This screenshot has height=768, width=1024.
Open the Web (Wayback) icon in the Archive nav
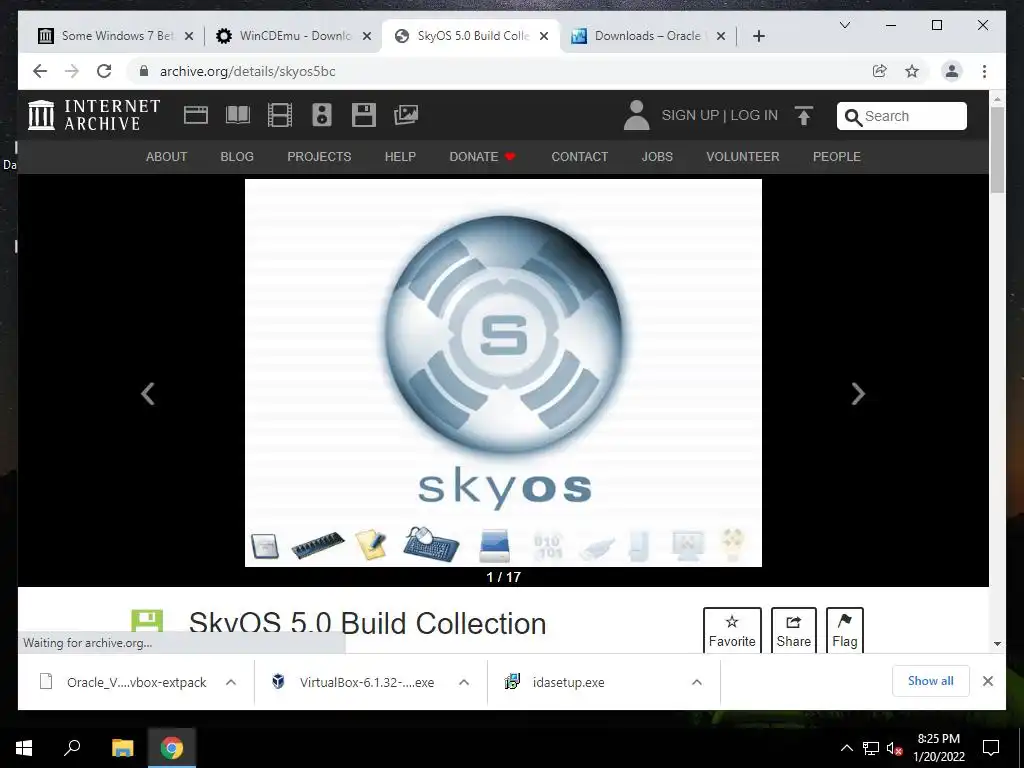point(195,115)
